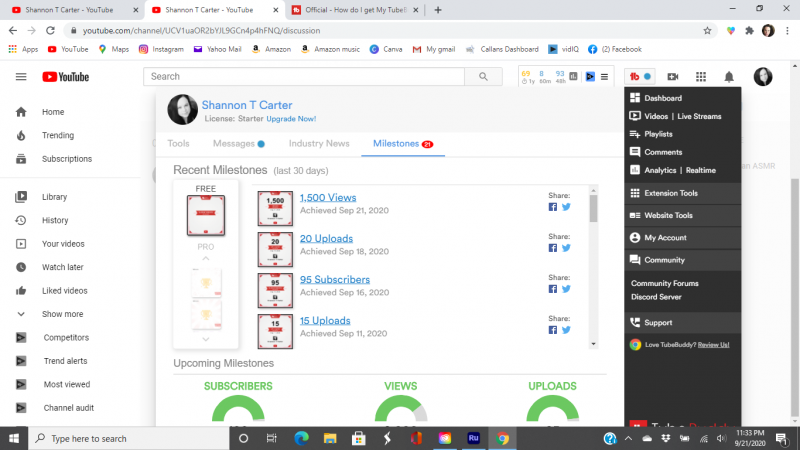This screenshot has height=450, width=800.
Task: Share 1,500 Views milestone on Twitter
Action: tap(566, 207)
